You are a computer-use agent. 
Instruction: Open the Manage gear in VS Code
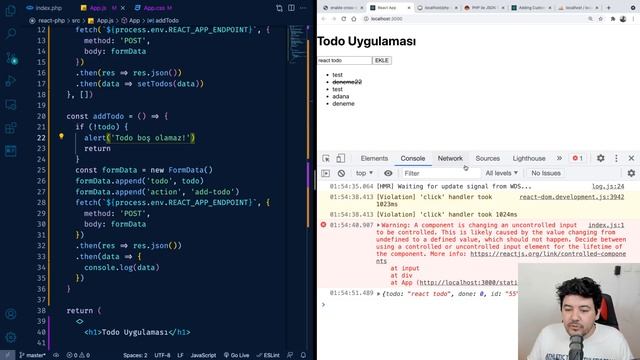click(x=11, y=337)
